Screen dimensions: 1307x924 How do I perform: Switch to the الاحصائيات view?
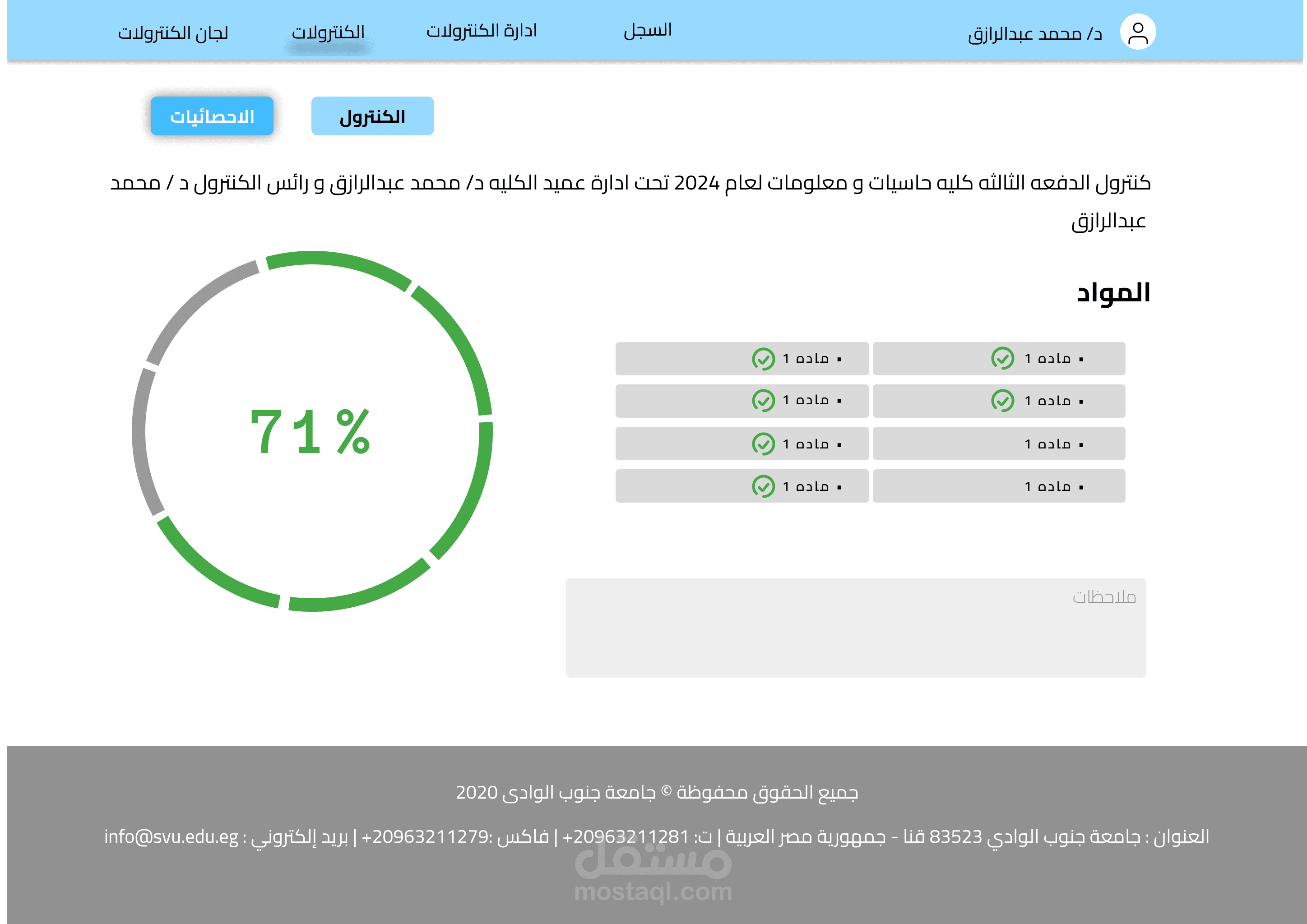point(211,116)
